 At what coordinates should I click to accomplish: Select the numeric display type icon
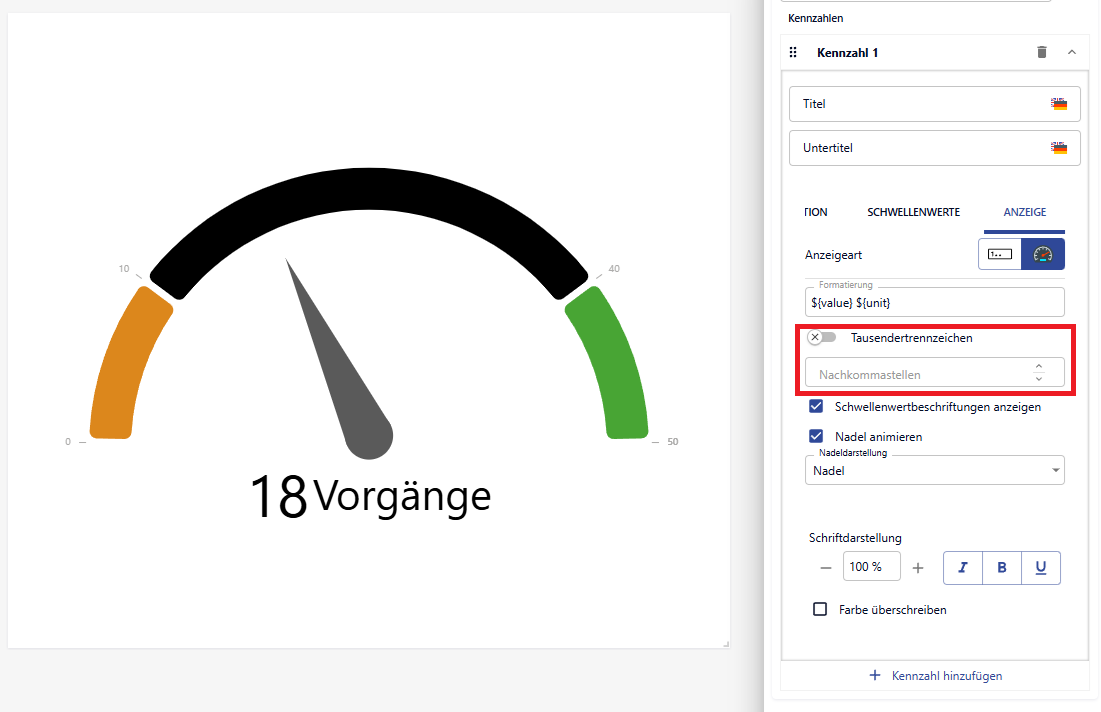click(x=1000, y=254)
